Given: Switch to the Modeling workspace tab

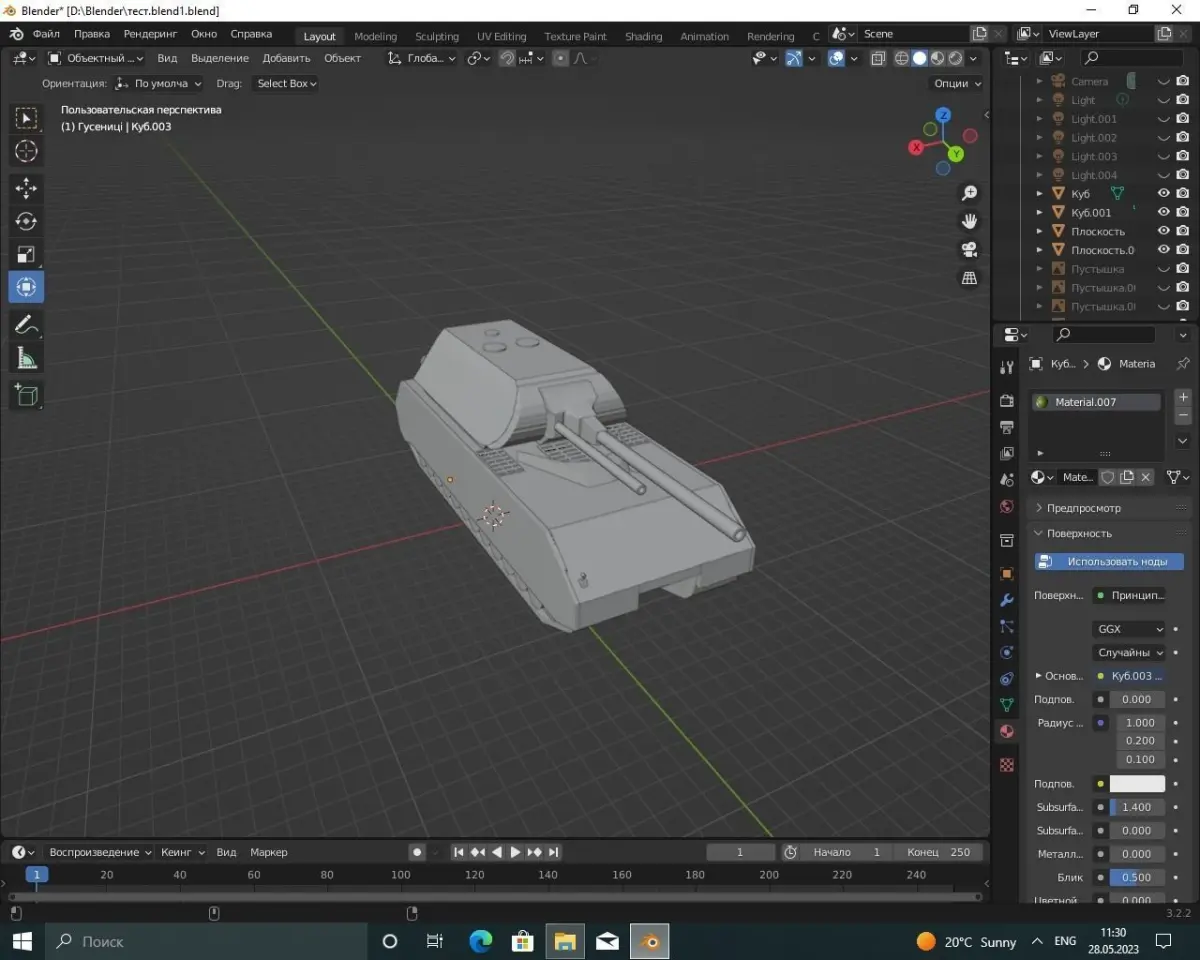Looking at the screenshot, I should (376, 36).
